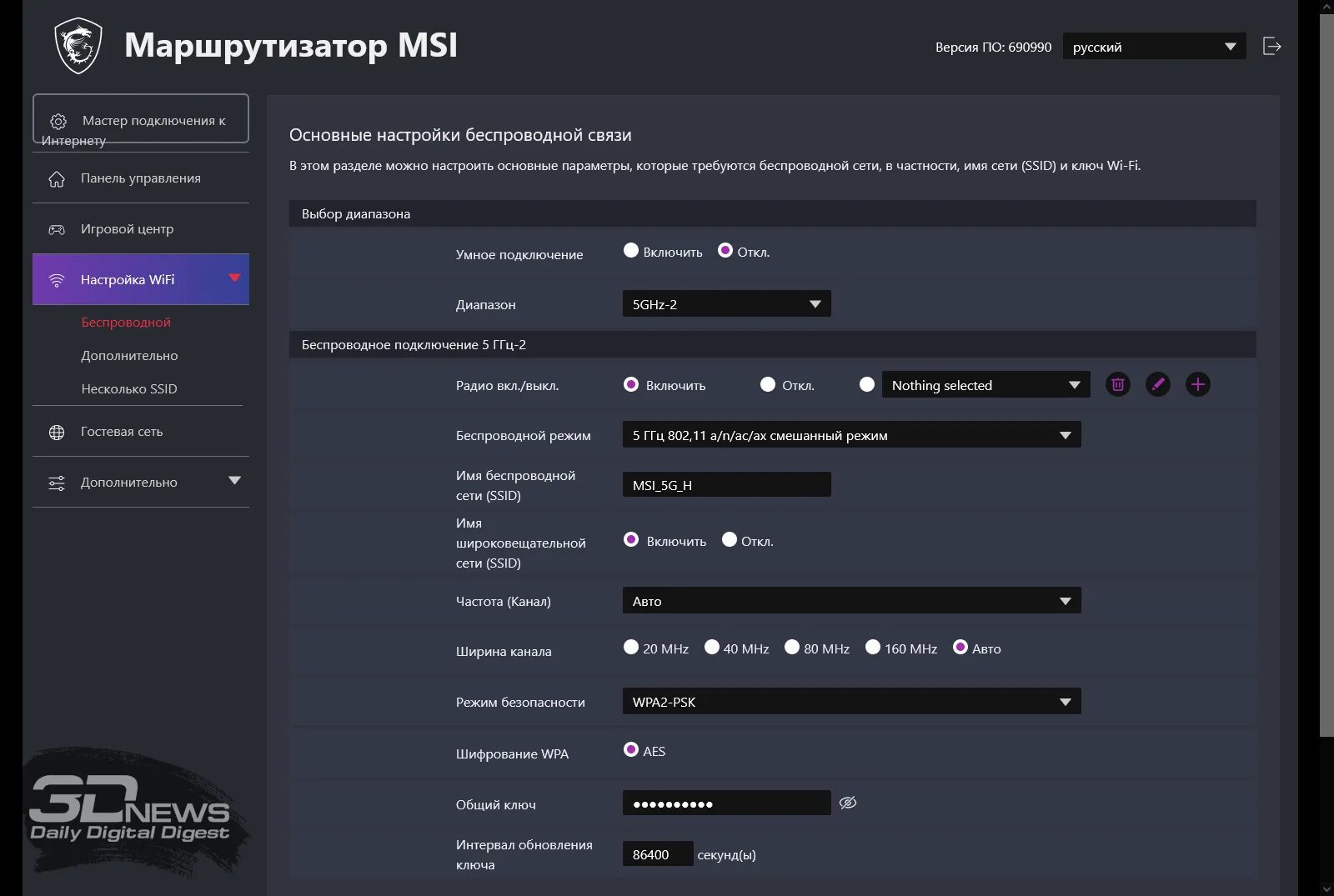Click the sliders icon beside Дополнительно

pos(57,483)
